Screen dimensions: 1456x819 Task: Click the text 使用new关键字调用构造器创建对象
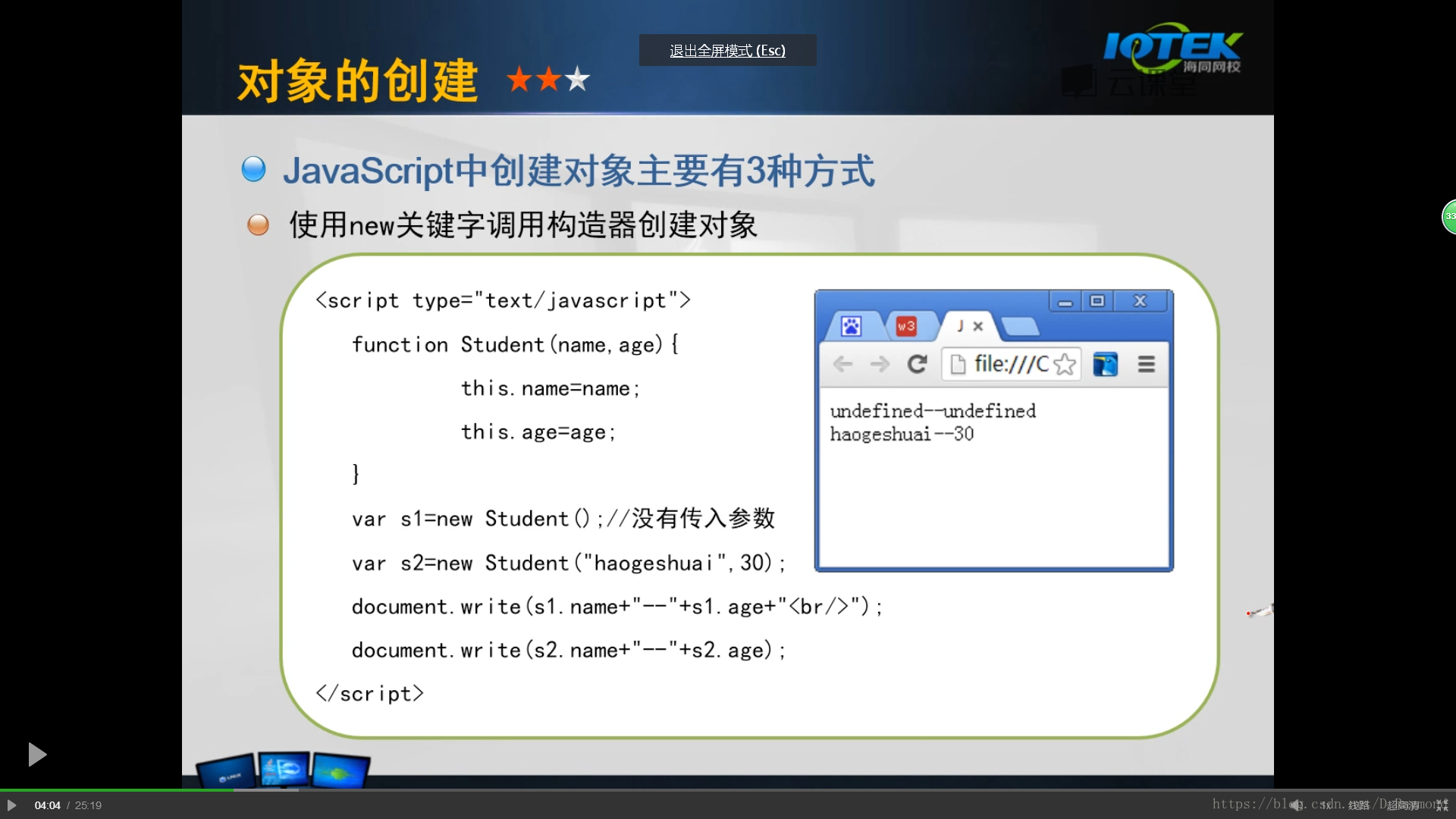tap(523, 225)
